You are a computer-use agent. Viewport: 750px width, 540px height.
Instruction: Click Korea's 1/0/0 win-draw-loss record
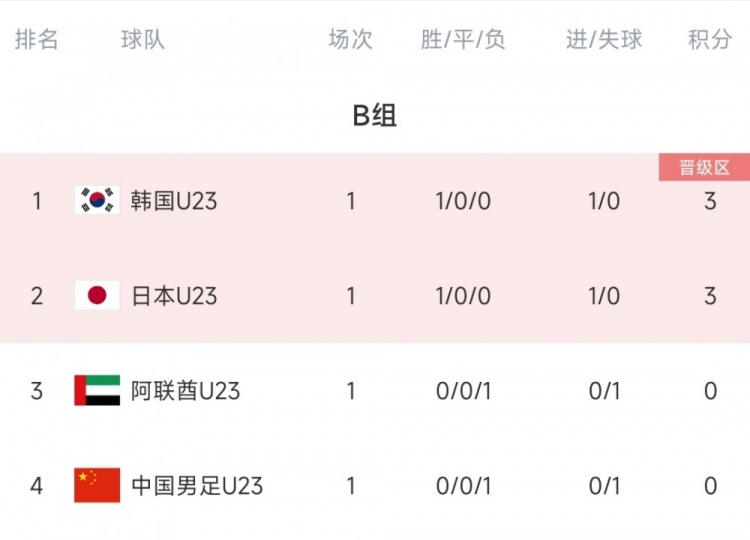463,201
